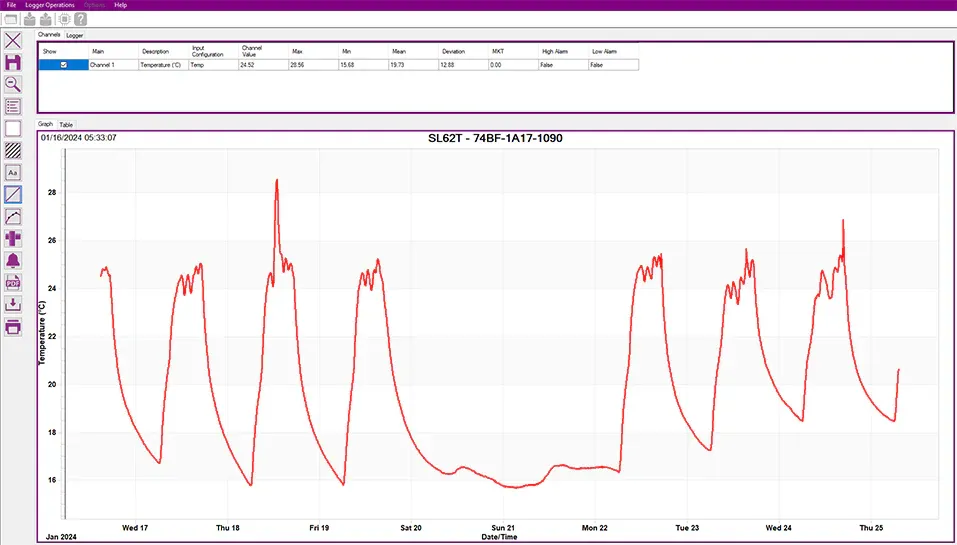Click the Aa text label icon

(13, 172)
